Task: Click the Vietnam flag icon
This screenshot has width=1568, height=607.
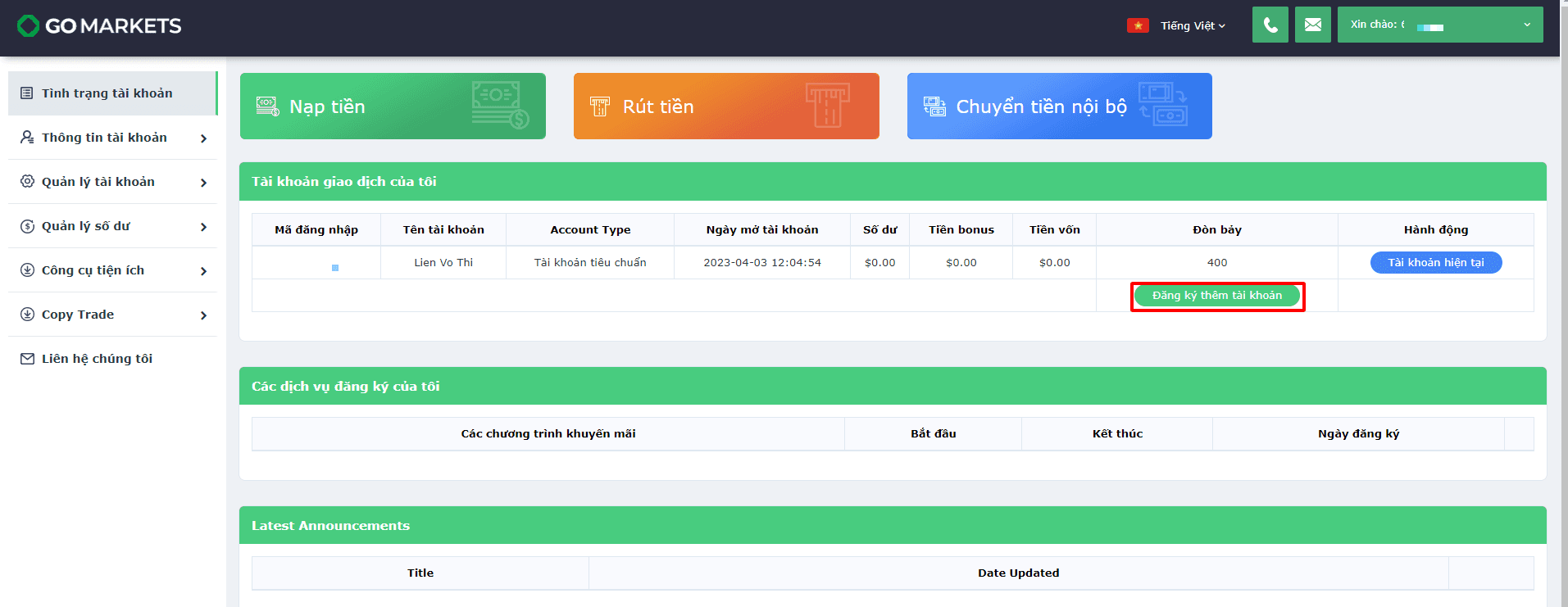Action: point(1138,25)
